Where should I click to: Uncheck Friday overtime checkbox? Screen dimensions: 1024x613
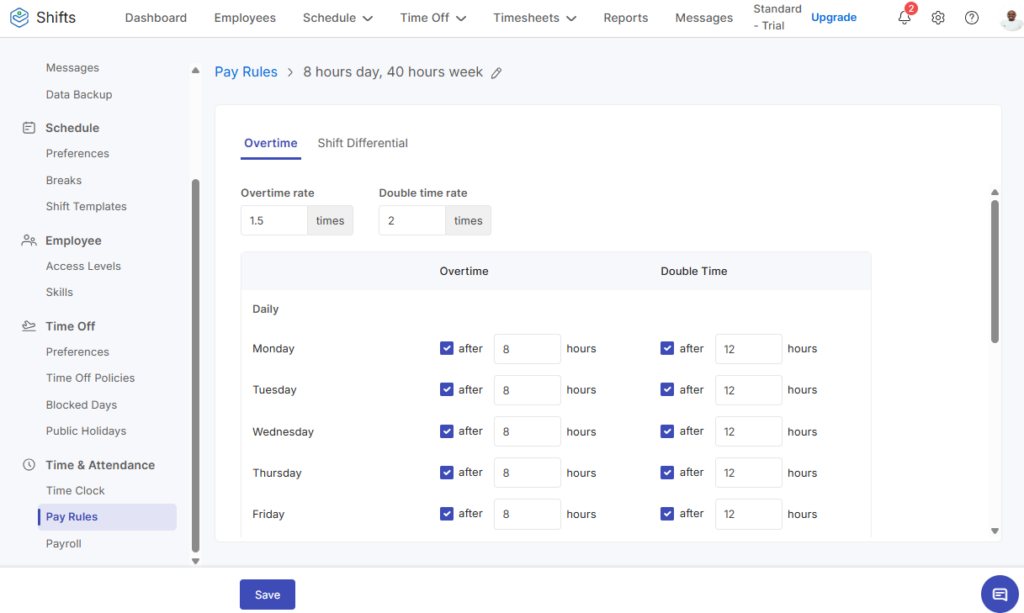(x=447, y=514)
